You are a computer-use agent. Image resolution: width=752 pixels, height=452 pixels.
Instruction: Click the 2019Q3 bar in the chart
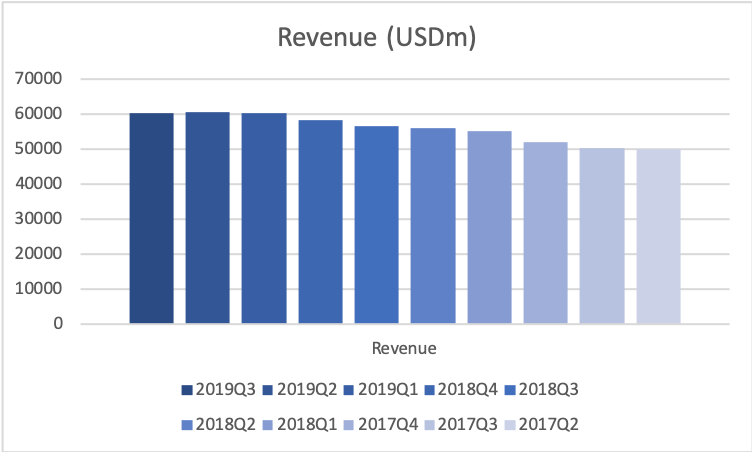click(152, 218)
